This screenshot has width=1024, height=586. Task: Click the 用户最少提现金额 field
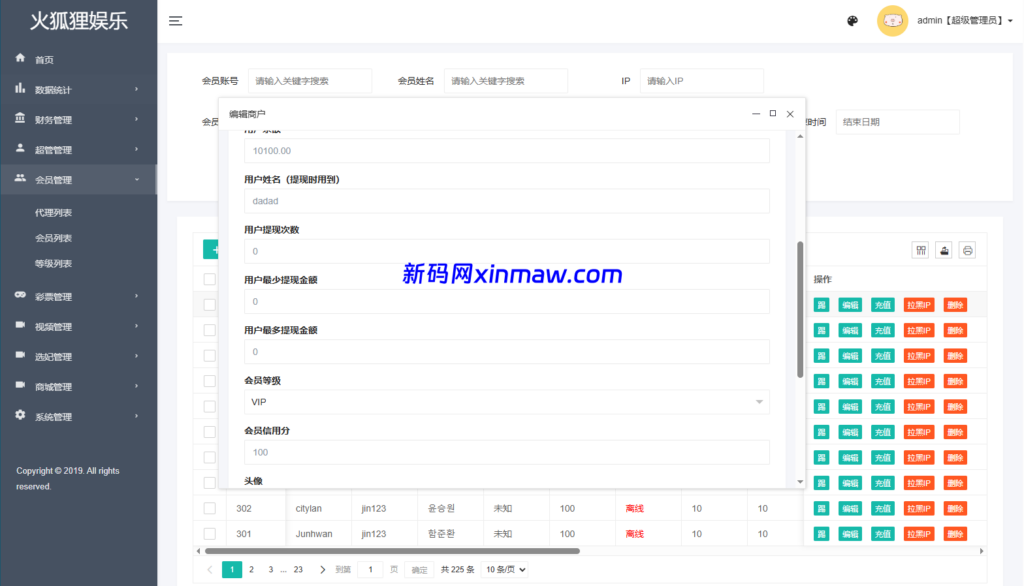(507, 302)
